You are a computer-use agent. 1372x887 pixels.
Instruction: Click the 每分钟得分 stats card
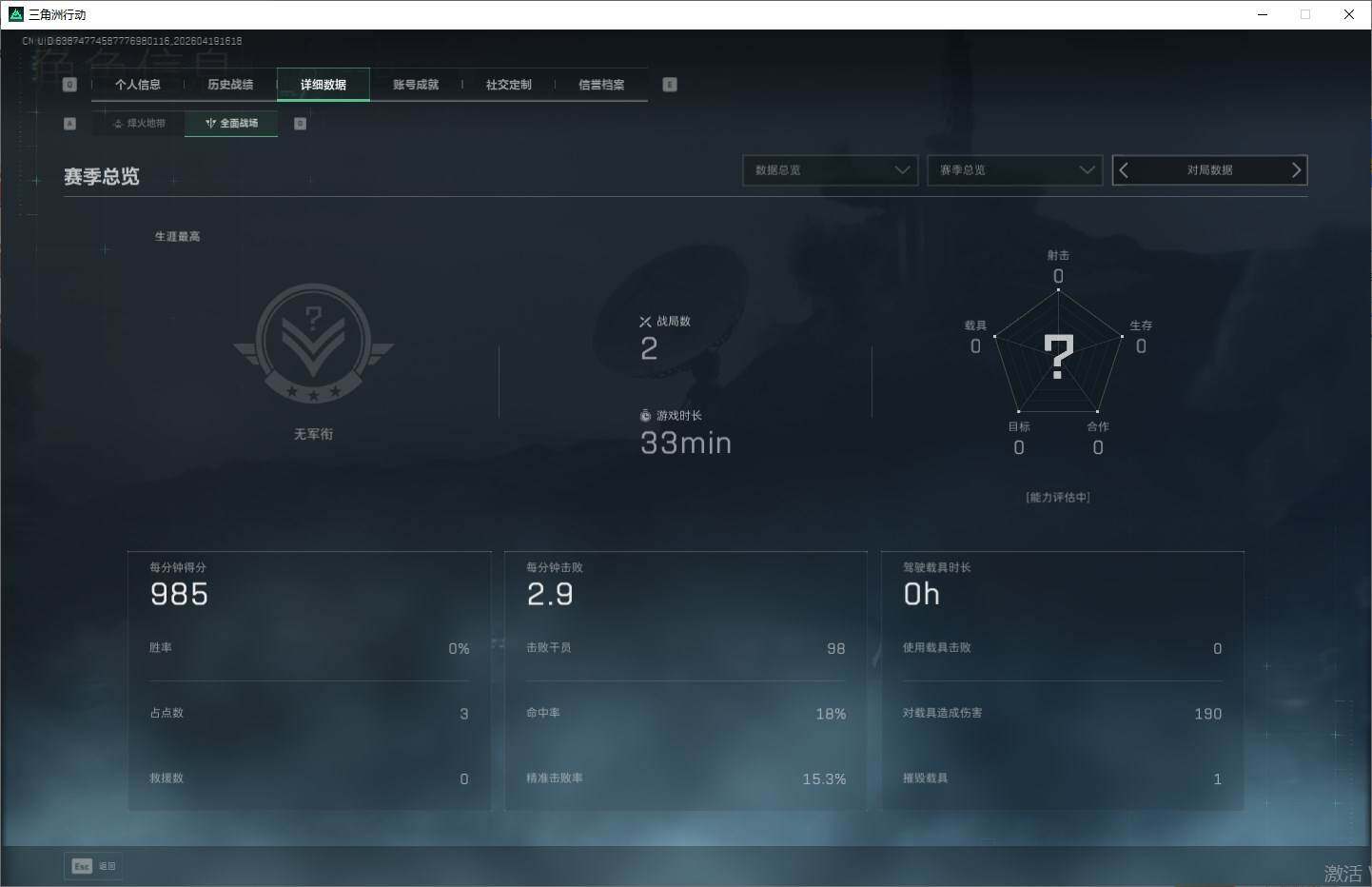(x=309, y=680)
